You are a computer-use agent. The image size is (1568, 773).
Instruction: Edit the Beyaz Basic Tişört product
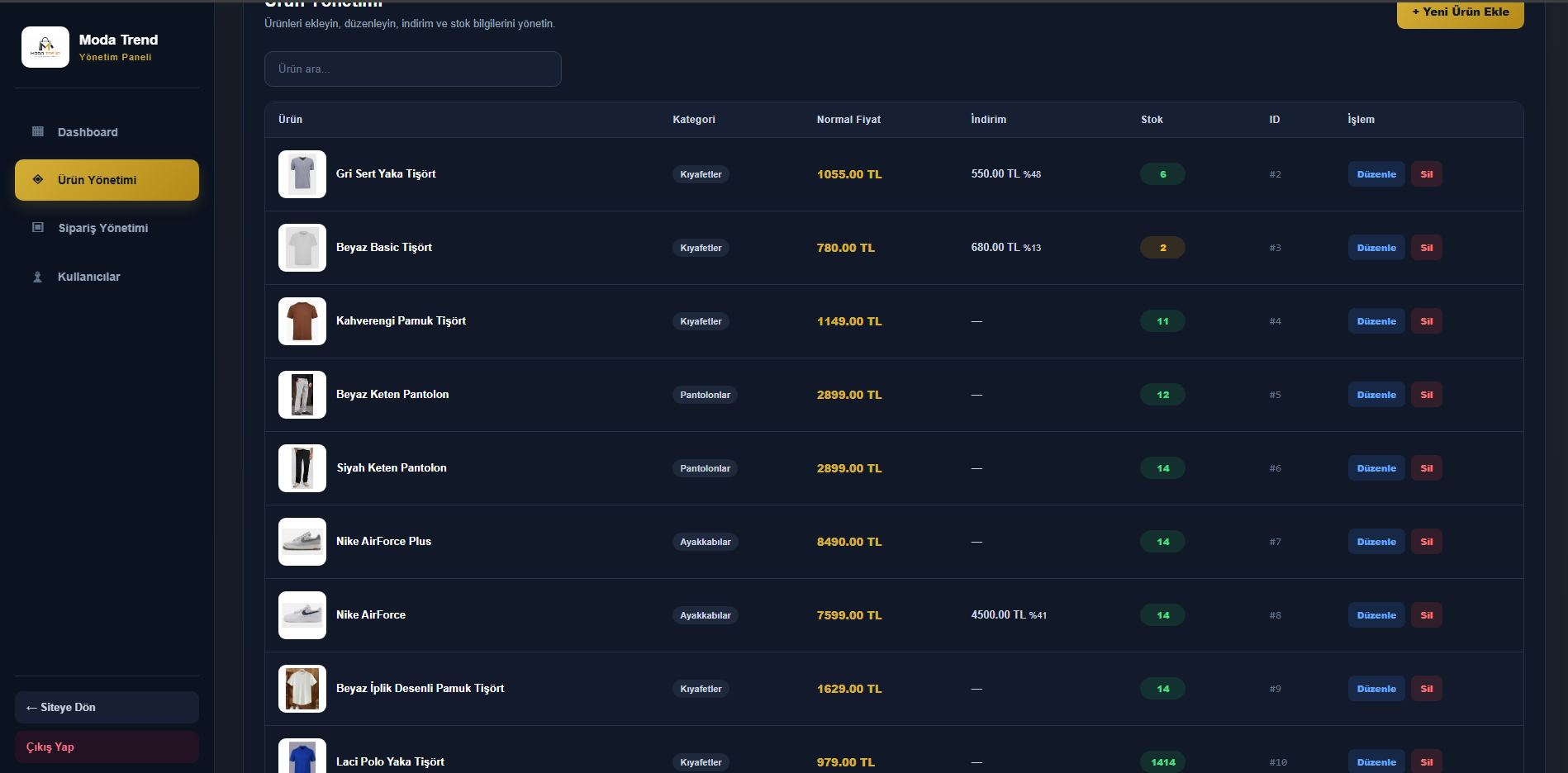(x=1376, y=248)
